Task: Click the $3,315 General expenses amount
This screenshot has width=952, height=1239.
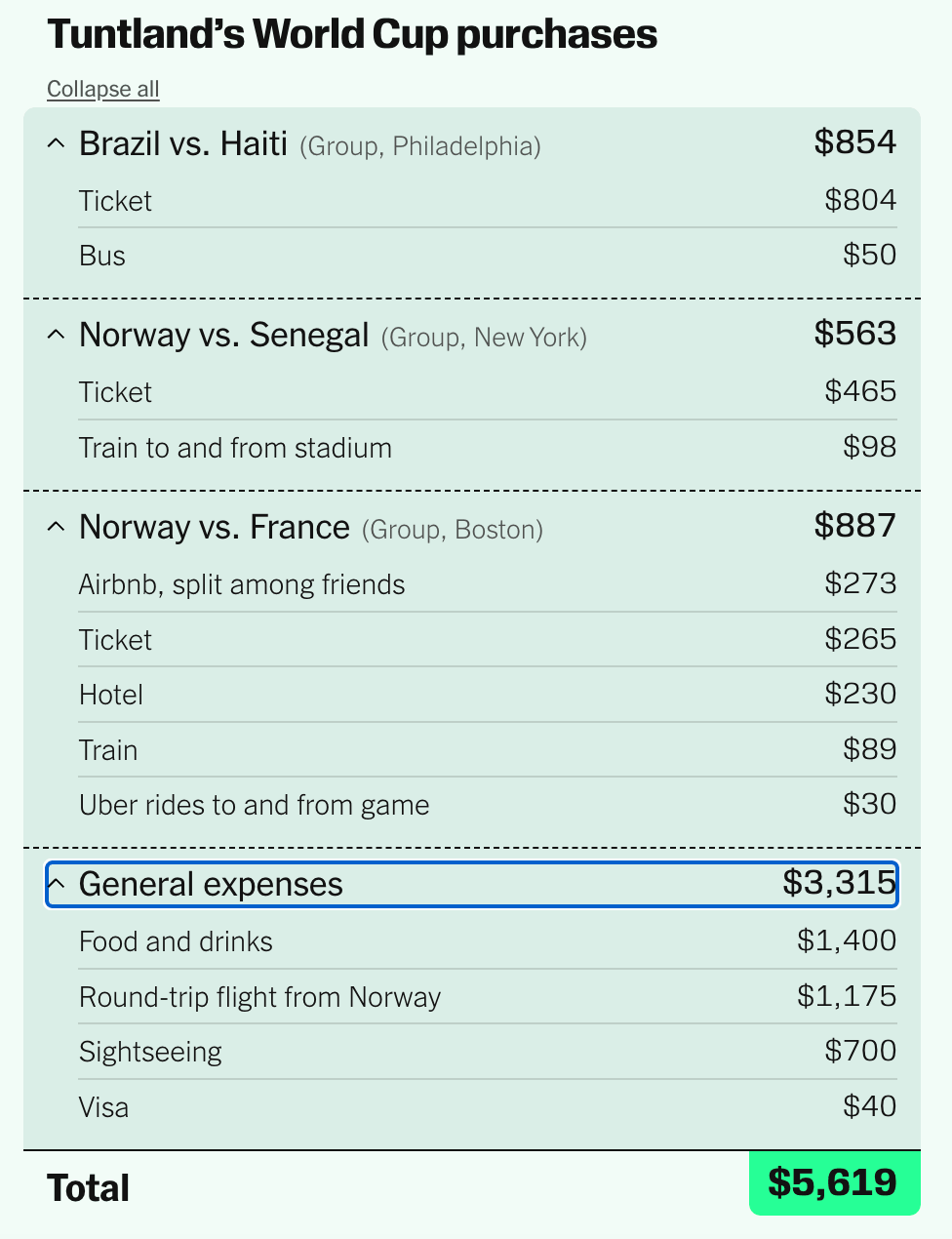Action: coord(839,883)
